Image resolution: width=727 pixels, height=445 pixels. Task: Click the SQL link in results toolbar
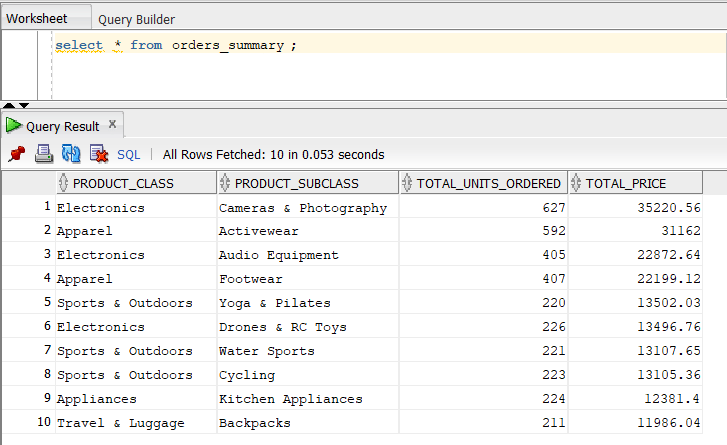click(x=128, y=154)
